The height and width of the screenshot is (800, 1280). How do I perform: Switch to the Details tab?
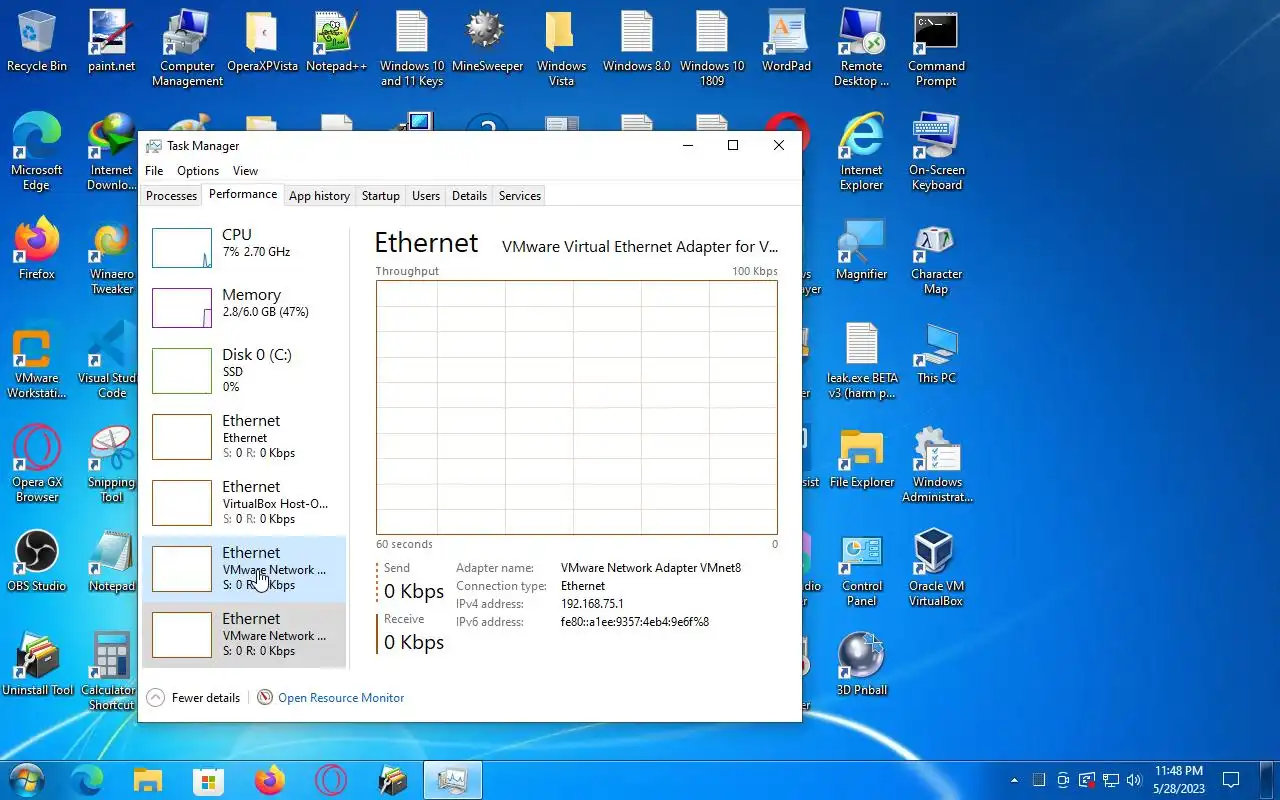click(469, 196)
